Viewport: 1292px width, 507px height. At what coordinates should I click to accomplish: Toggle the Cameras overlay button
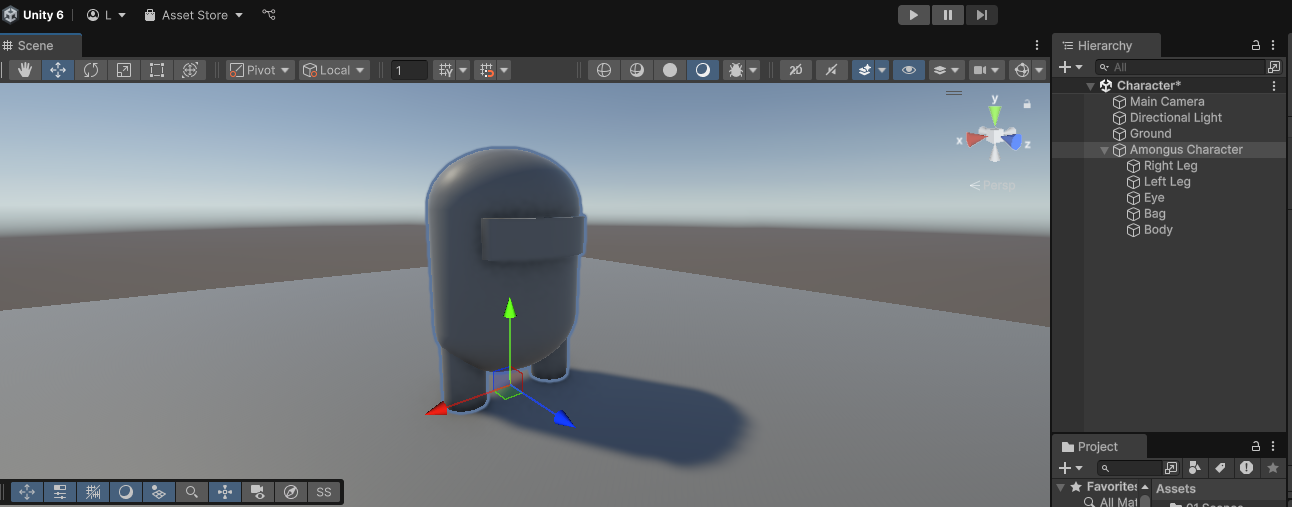click(257, 492)
